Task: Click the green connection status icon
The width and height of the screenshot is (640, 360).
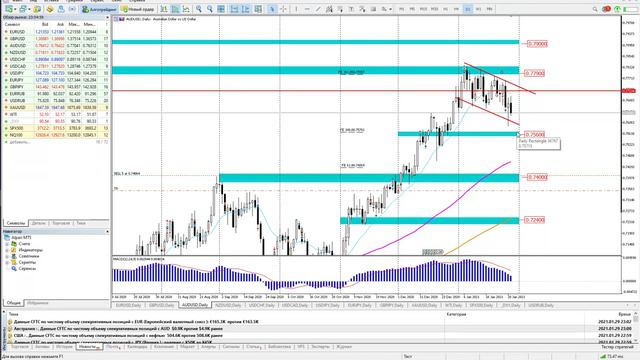Action: point(618,9)
